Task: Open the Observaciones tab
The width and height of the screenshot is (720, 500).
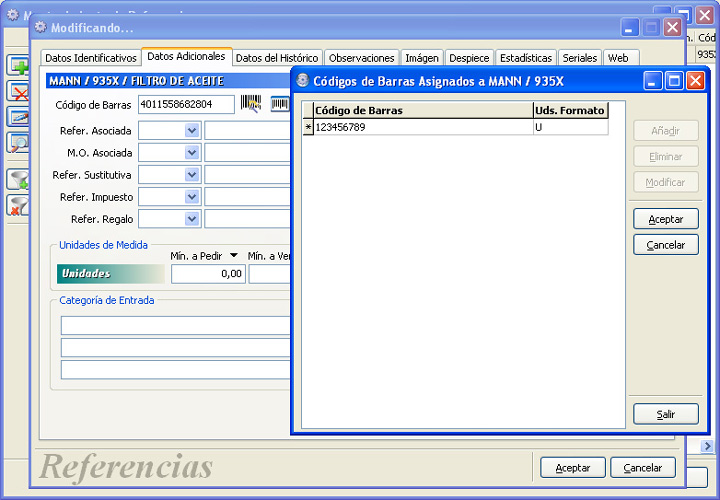Action: 361,58
